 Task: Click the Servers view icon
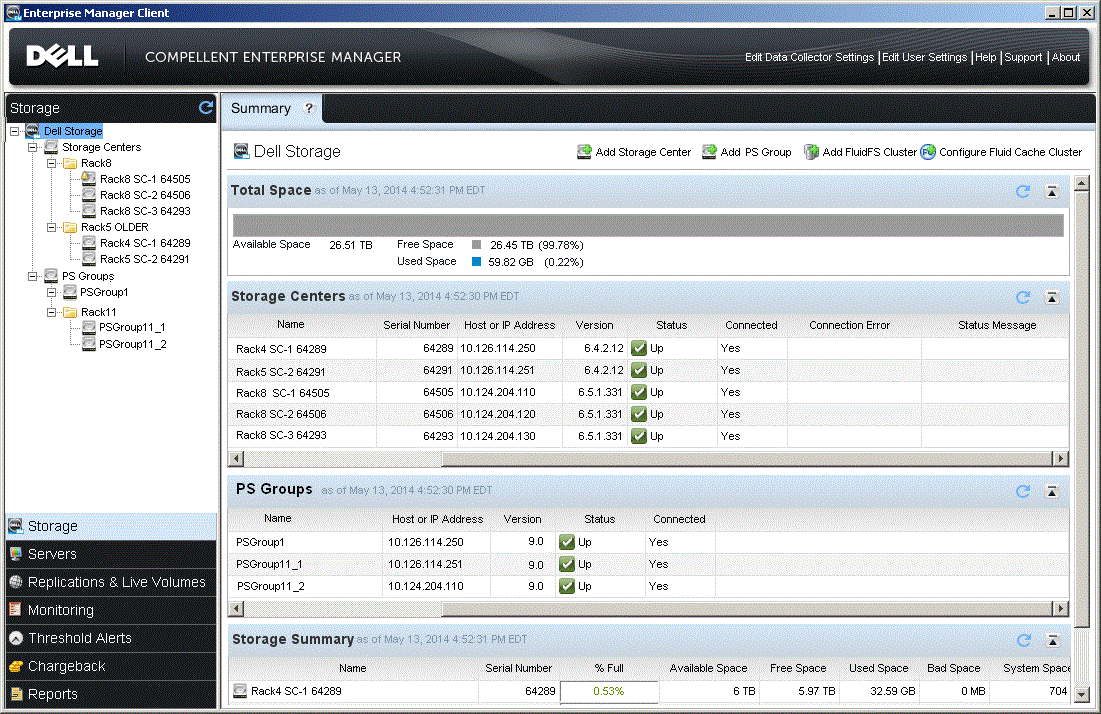(15, 554)
